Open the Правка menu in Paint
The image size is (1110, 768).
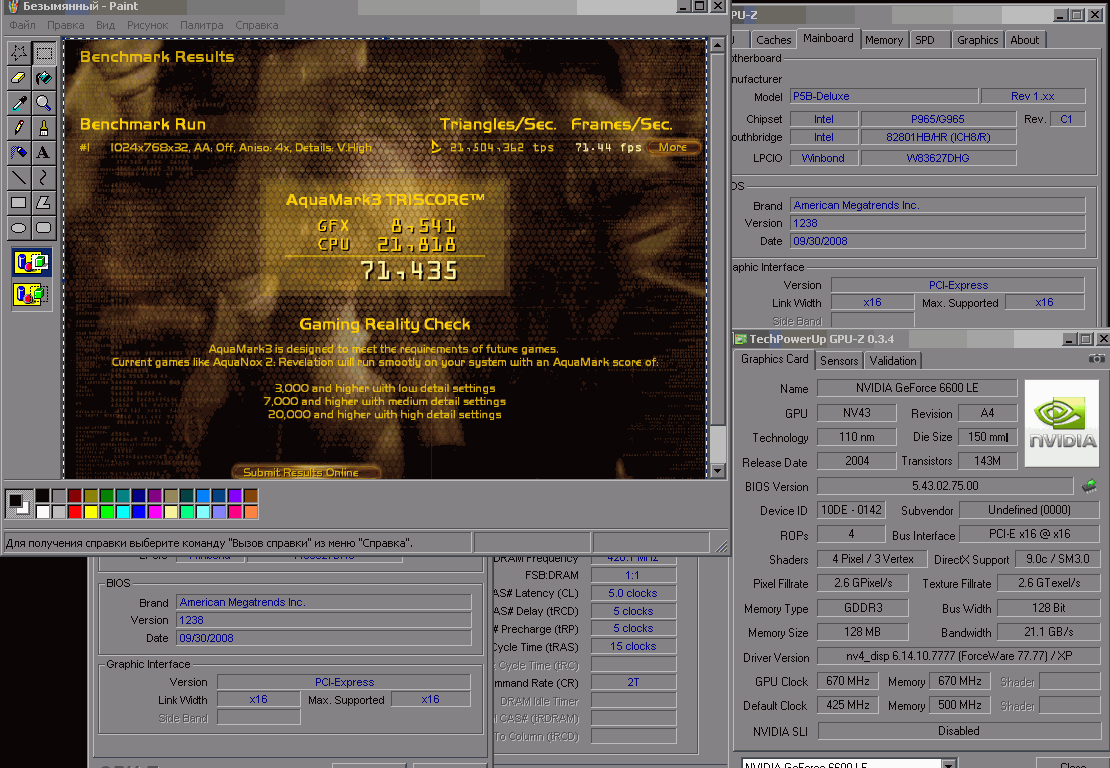point(66,25)
